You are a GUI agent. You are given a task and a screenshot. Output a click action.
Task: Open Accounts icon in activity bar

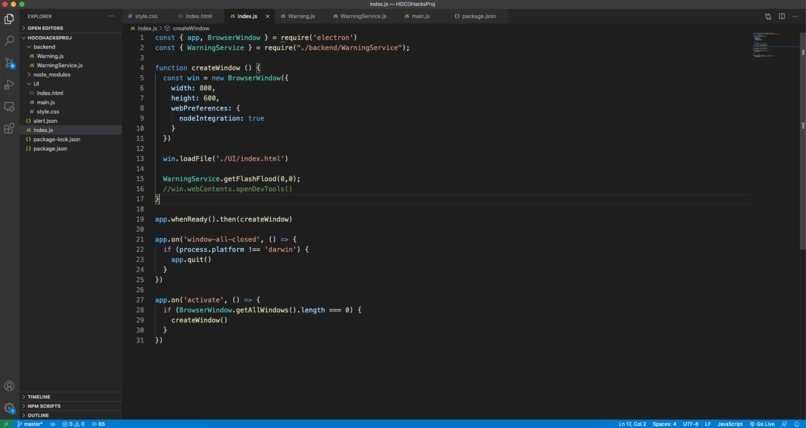(9, 386)
